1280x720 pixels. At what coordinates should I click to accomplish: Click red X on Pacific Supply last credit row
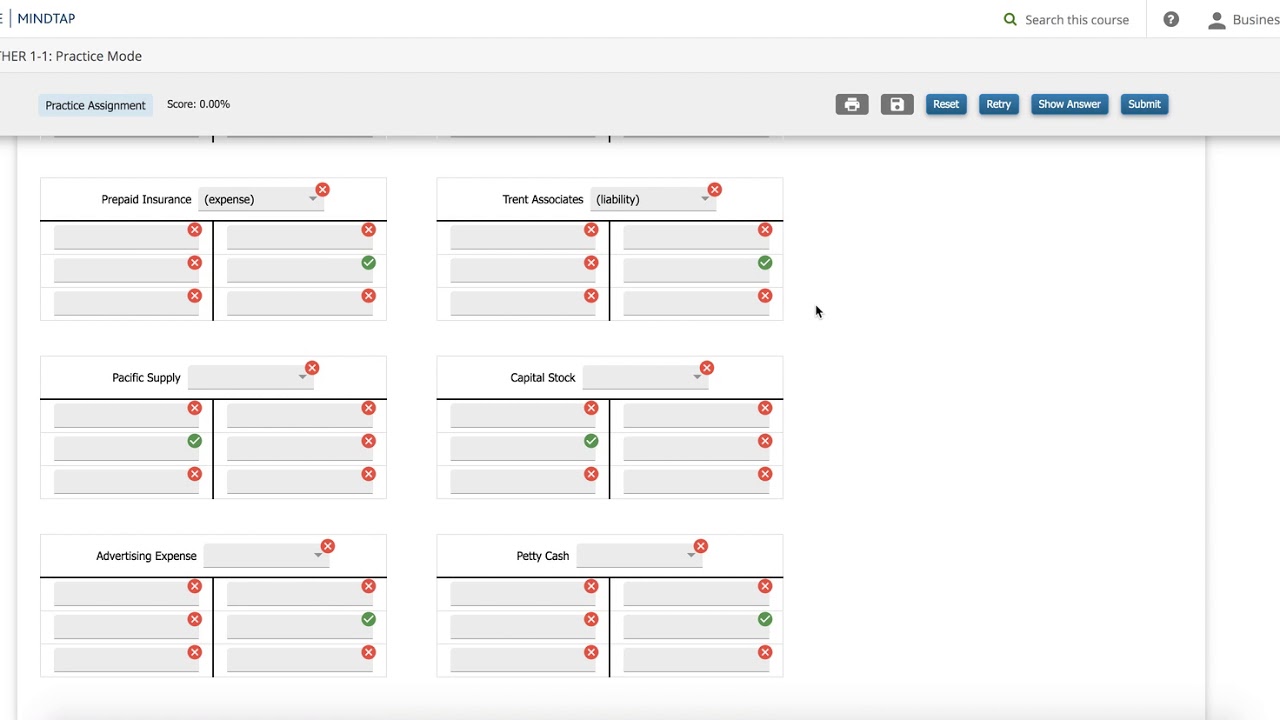pos(369,474)
